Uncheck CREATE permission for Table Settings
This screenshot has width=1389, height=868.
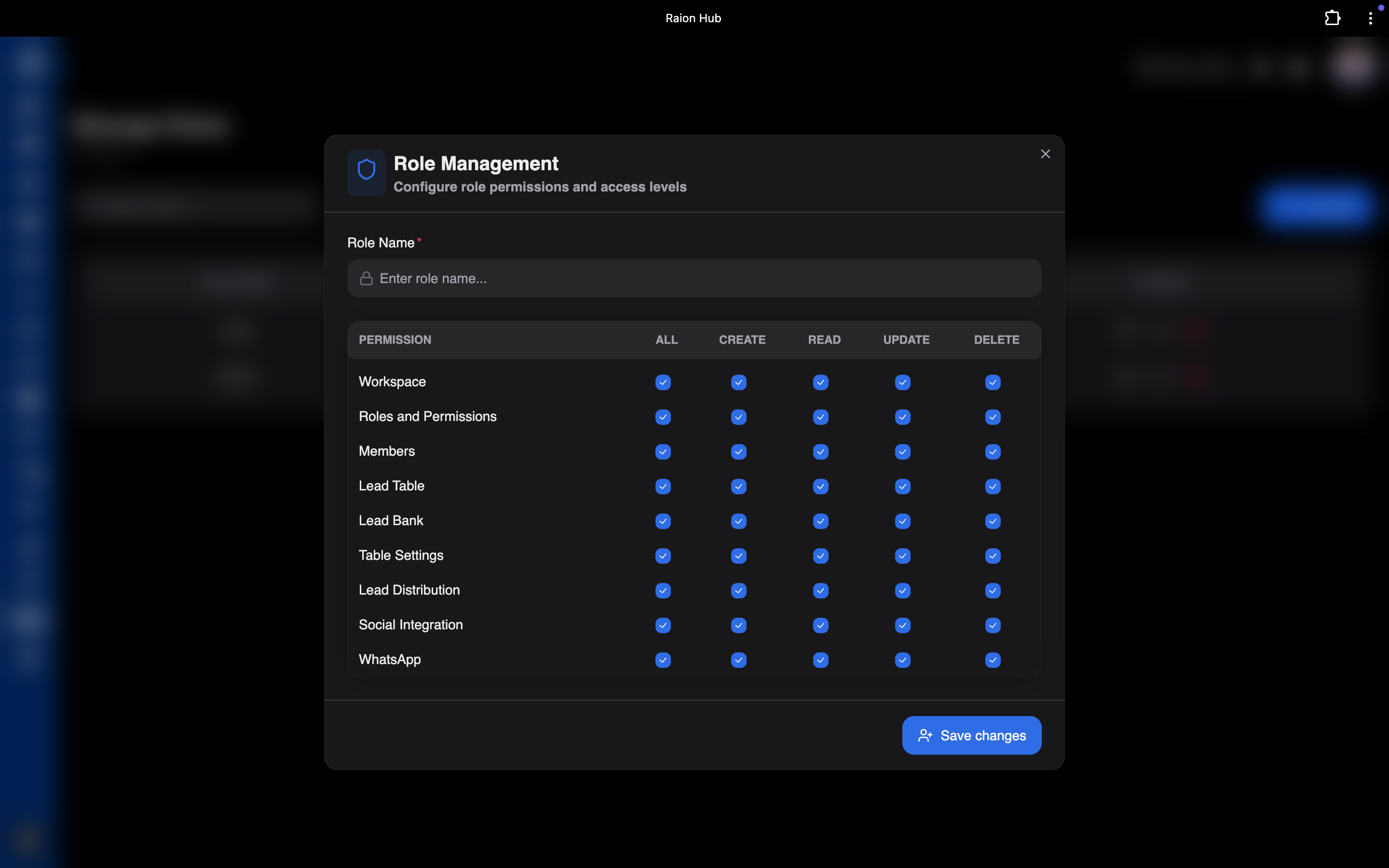coord(739,556)
